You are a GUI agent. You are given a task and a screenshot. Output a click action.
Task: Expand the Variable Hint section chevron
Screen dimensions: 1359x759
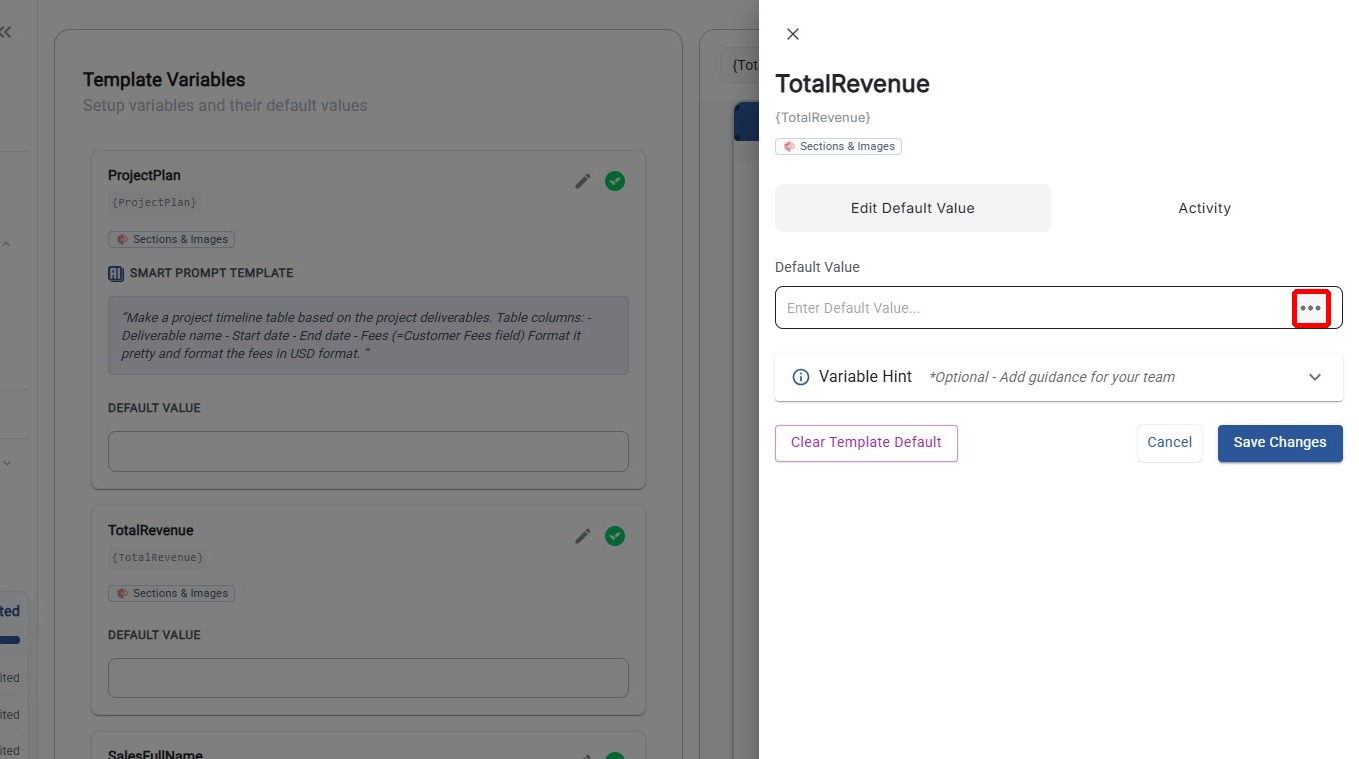1314,377
